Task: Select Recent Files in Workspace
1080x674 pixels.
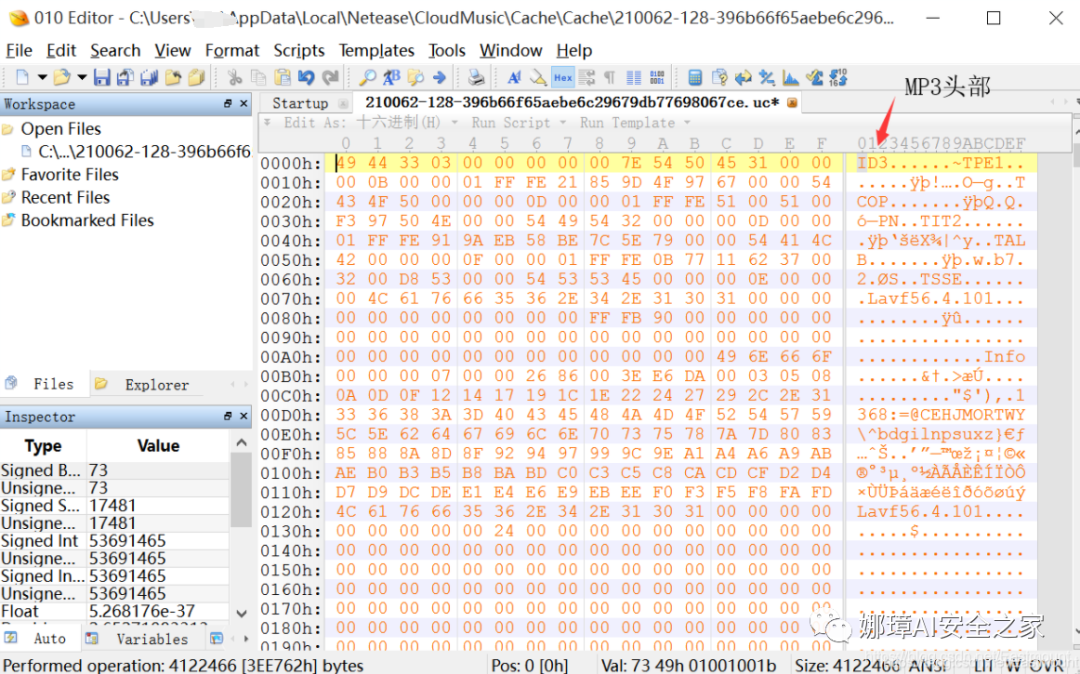Action: pos(65,198)
